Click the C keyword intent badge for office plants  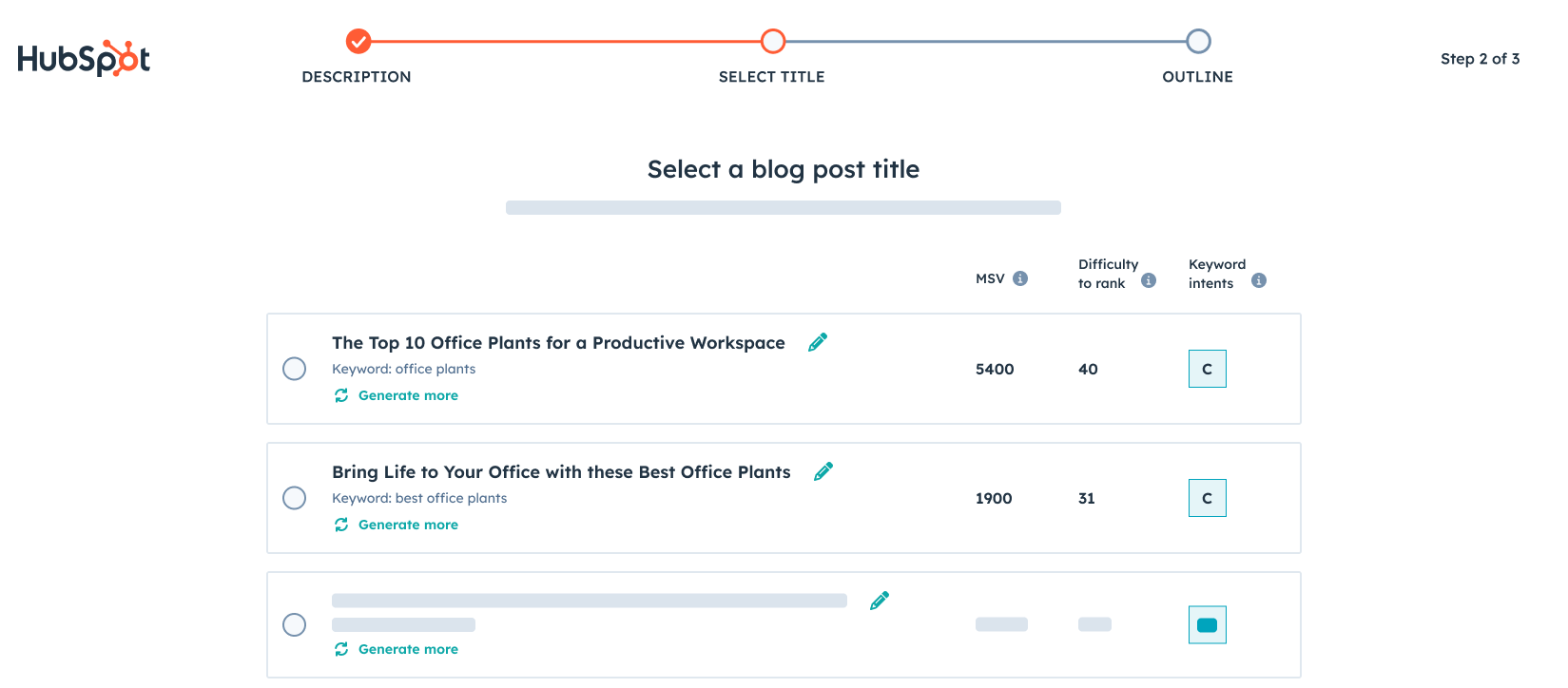pyautogui.click(x=1207, y=369)
